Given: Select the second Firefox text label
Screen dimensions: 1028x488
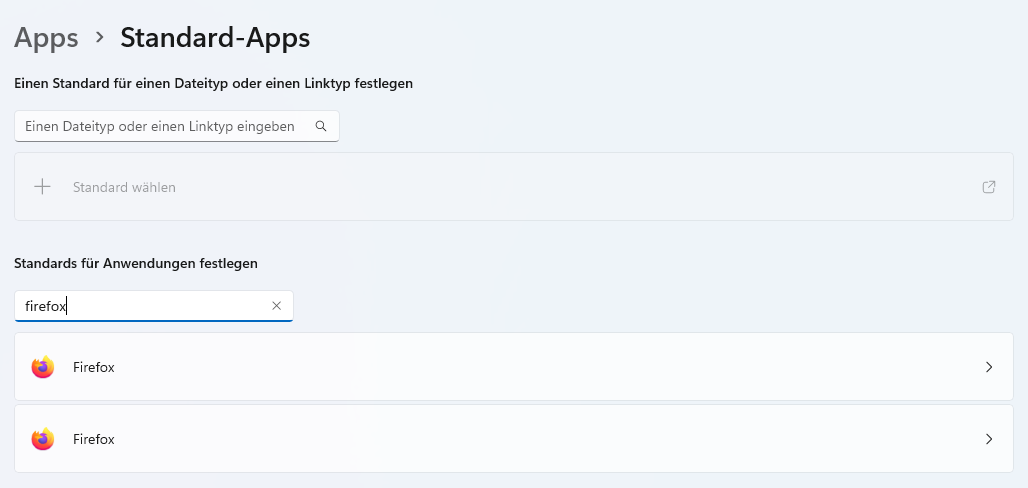Looking at the screenshot, I should (x=94, y=439).
